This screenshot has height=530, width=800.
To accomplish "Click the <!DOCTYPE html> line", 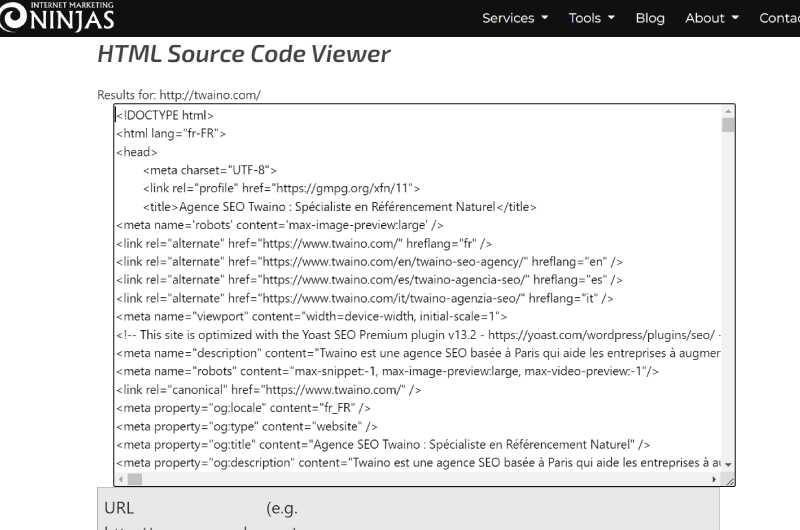I will pyautogui.click(x=164, y=115).
